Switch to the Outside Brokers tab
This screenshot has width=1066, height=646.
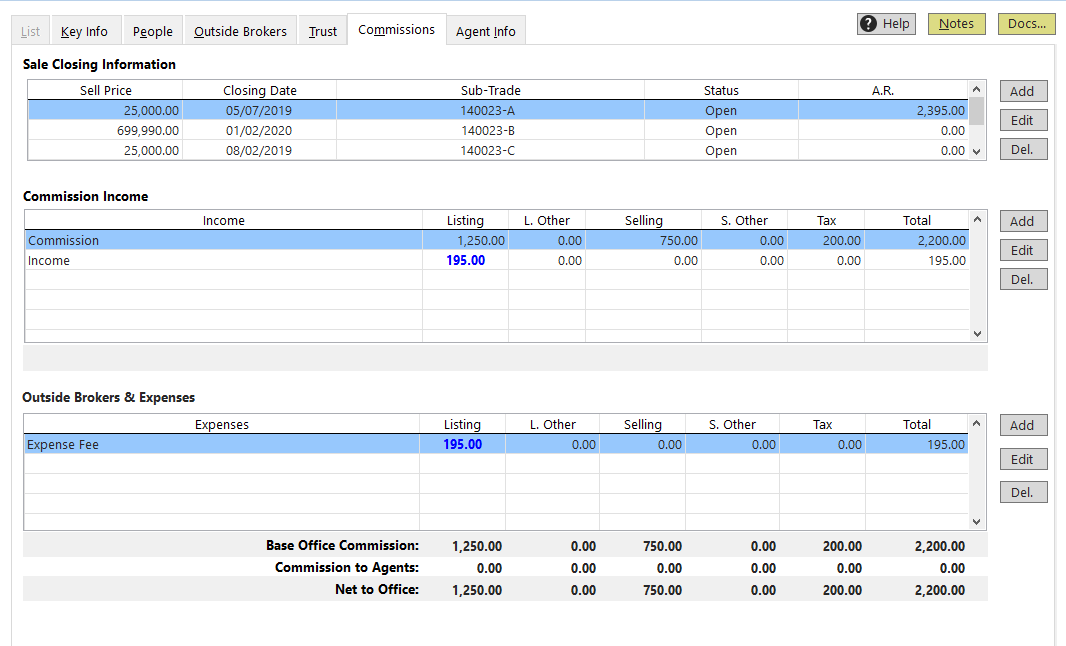240,31
